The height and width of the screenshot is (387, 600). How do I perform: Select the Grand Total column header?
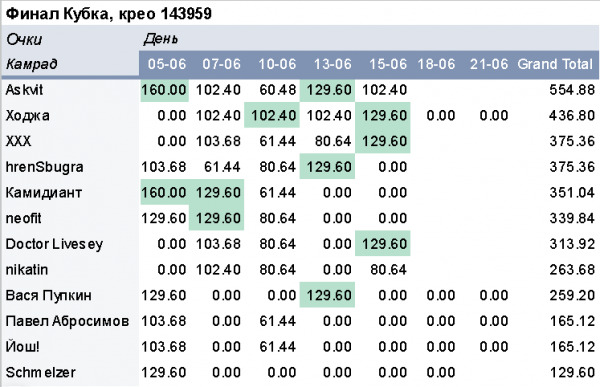click(x=555, y=64)
